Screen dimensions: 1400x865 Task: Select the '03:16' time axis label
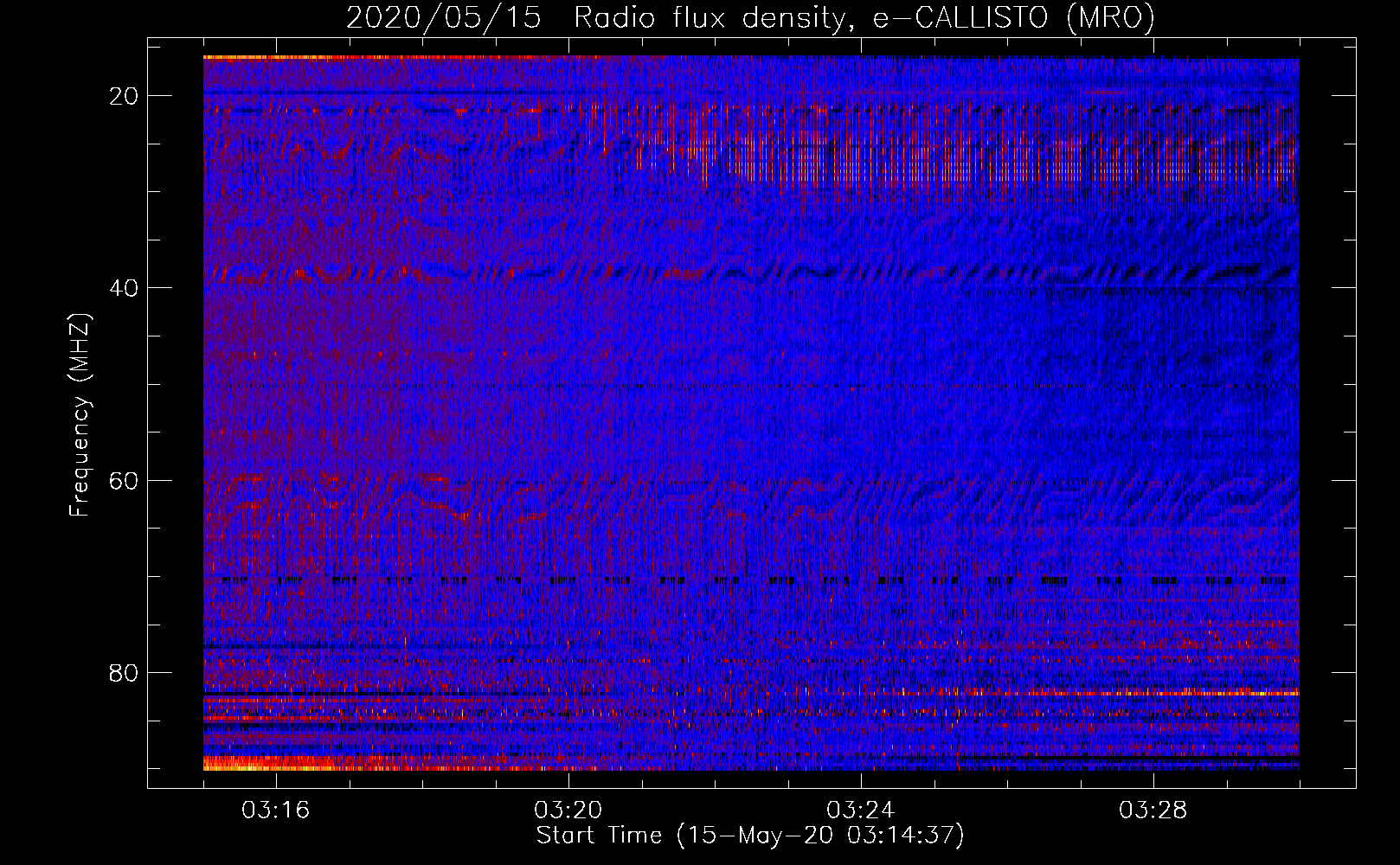pos(276,811)
